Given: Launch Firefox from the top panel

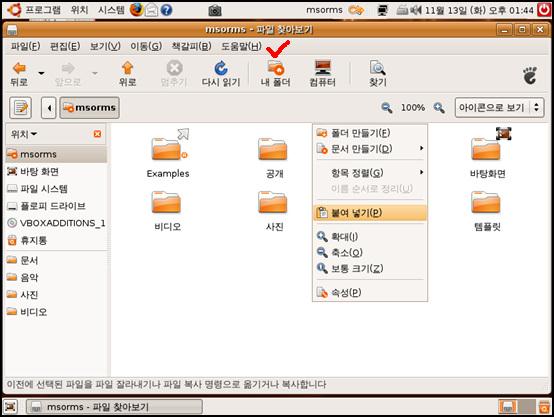Looking at the screenshot, I should [136, 10].
